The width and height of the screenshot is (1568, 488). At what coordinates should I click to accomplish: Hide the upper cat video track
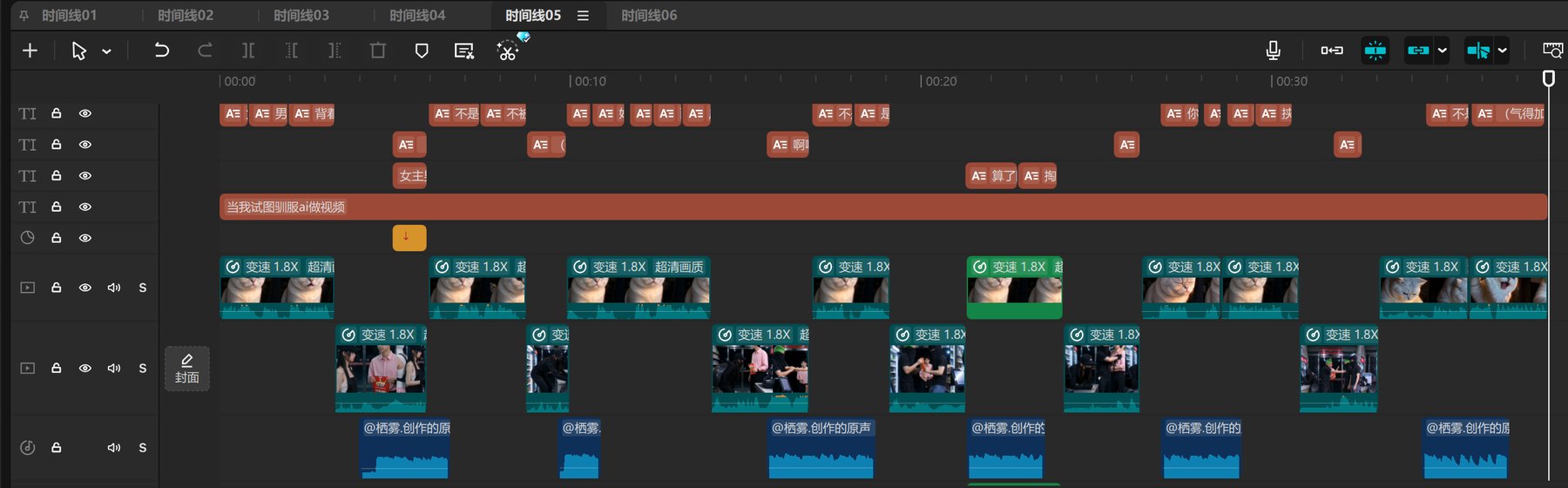pos(85,288)
